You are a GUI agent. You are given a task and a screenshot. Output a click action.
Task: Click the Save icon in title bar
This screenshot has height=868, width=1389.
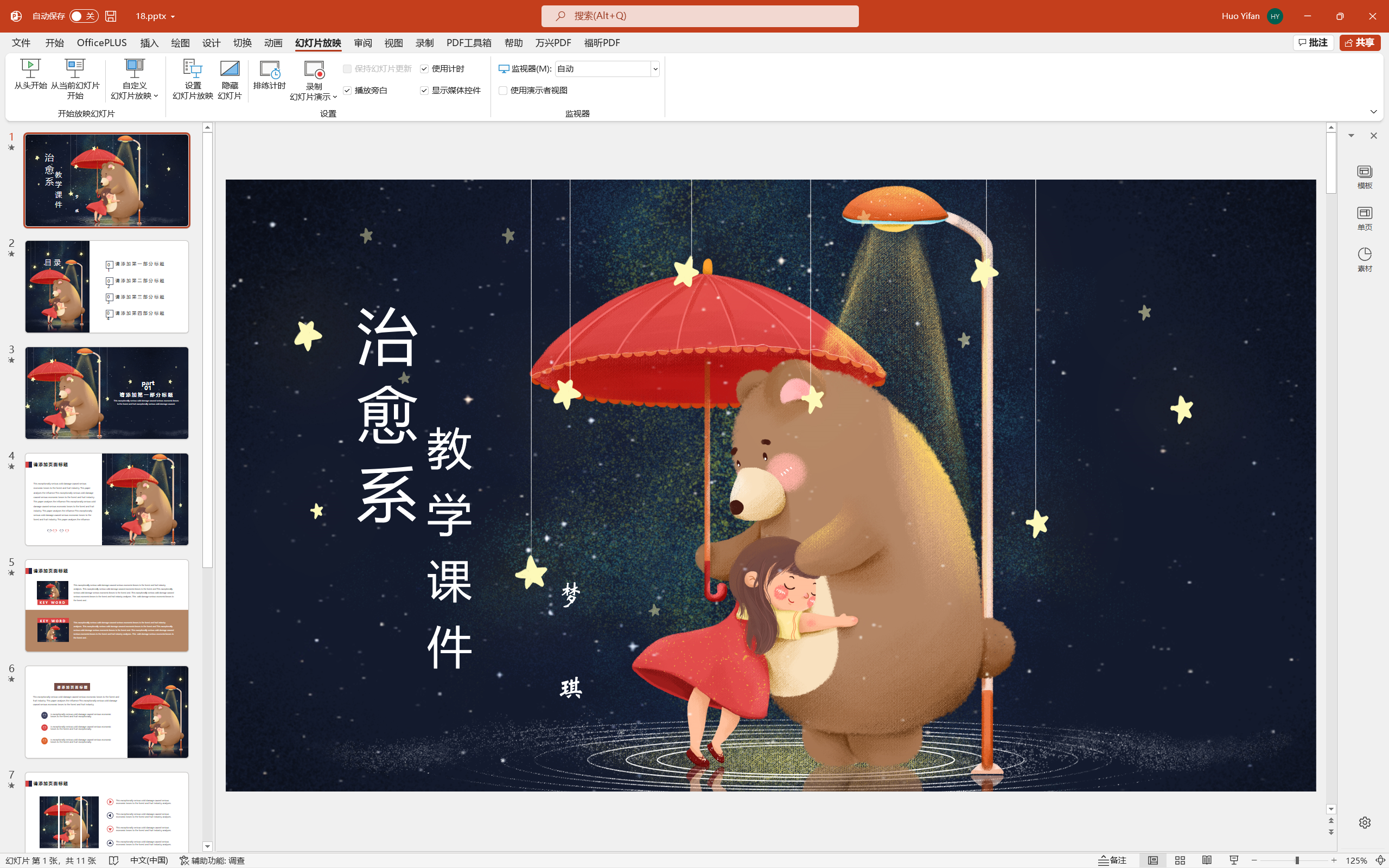click(110, 16)
